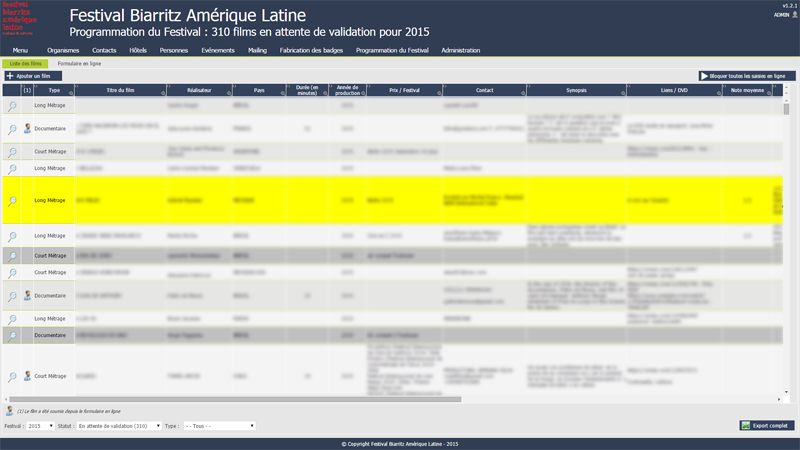
Task: Click the Export complet button
Action: [767, 426]
